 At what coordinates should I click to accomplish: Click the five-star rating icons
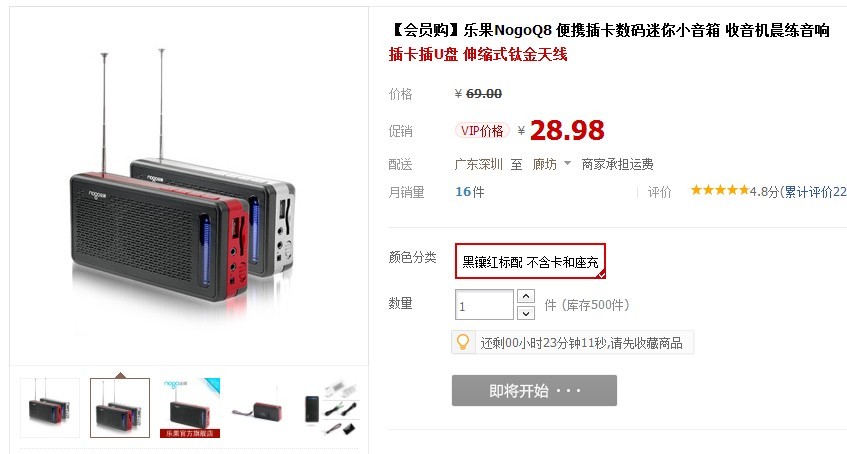(720, 190)
